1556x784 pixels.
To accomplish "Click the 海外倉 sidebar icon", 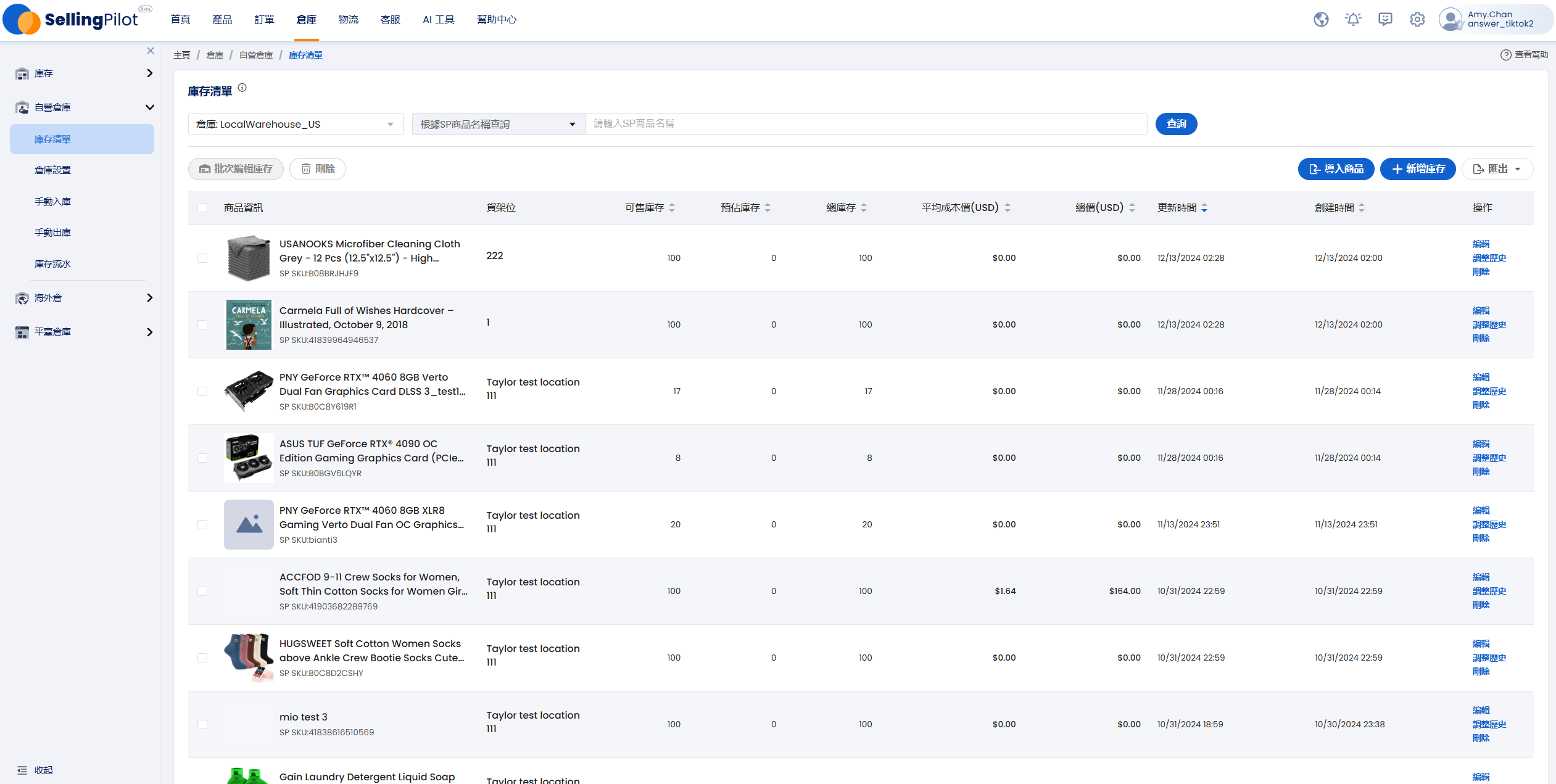I will [22, 298].
